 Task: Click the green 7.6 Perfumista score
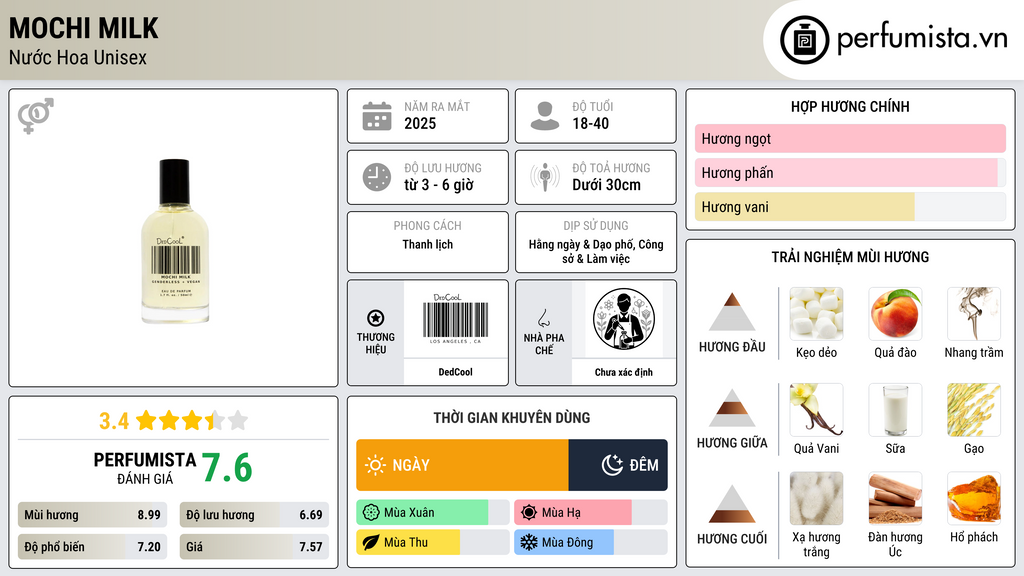coord(227,468)
